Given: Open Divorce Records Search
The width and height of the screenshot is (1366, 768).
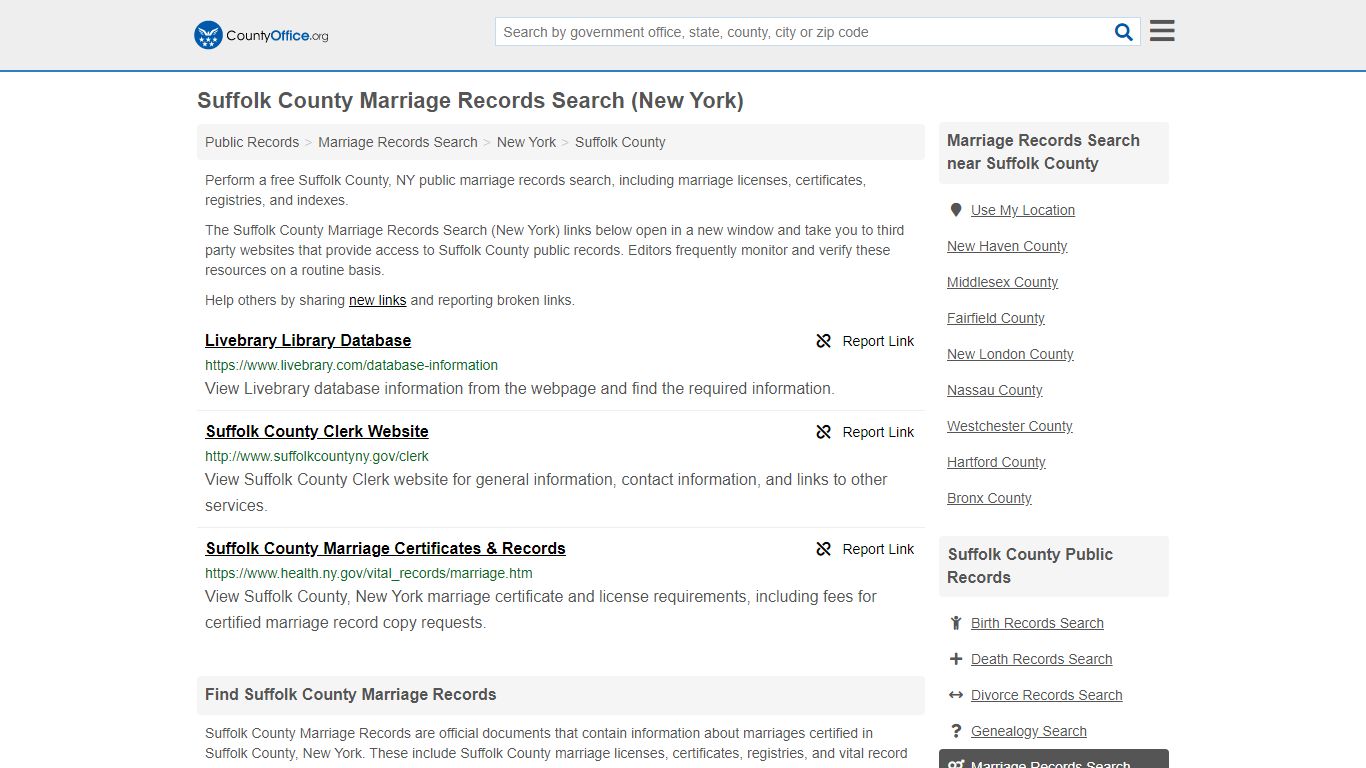Looking at the screenshot, I should coord(1046,695).
